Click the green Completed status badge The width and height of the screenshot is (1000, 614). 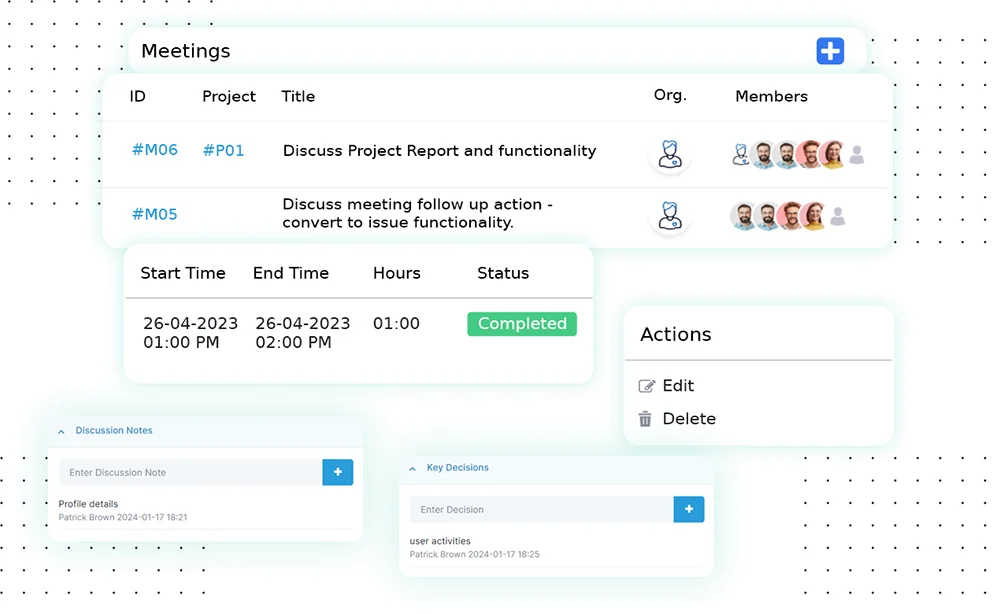(522, 324)
